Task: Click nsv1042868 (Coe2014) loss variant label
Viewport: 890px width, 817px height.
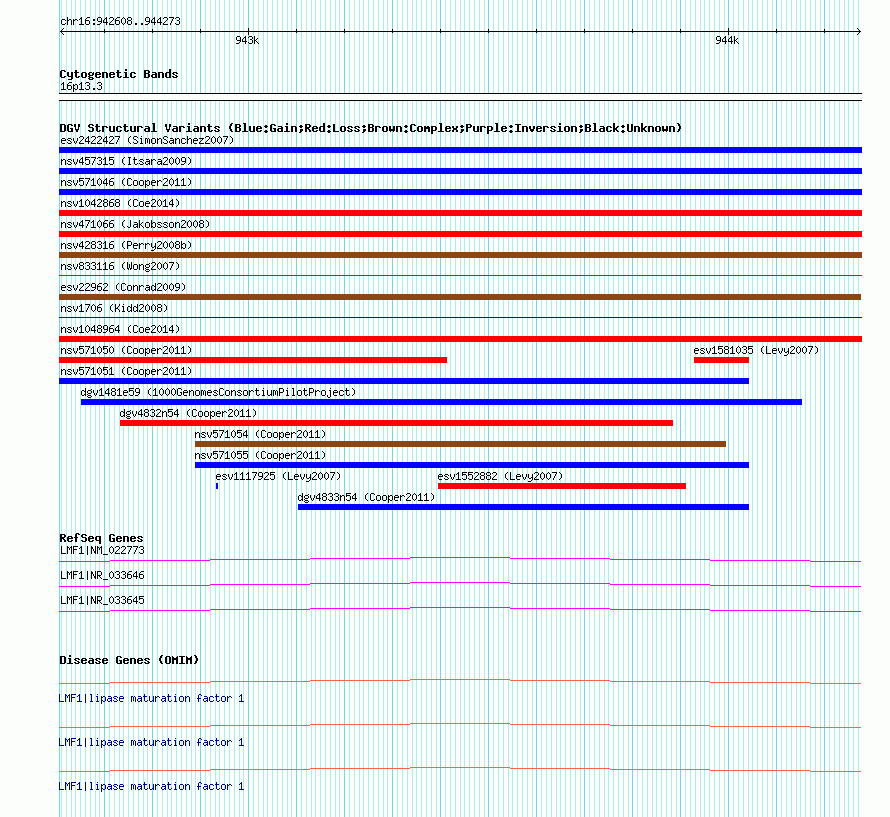Action: pos(120,203)
